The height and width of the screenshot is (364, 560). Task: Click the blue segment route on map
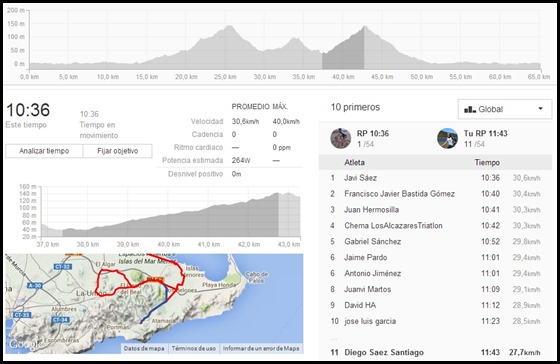coord(157,304)
